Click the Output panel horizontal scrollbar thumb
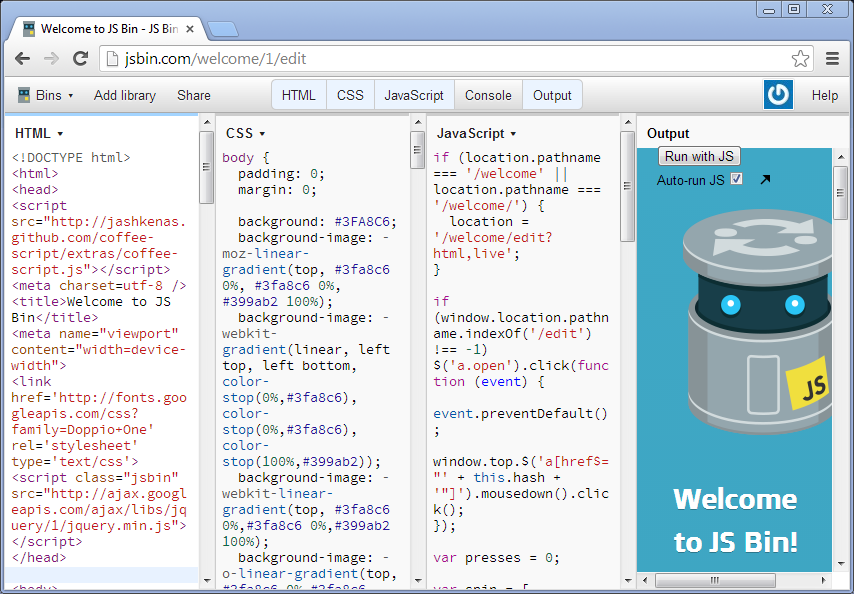 tap(715, 580)
